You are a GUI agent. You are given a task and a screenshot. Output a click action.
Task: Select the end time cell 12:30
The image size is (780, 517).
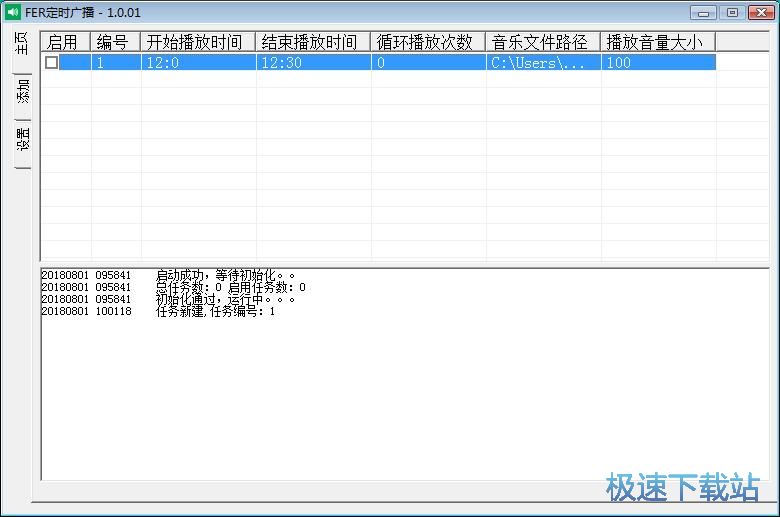point(313,62)
